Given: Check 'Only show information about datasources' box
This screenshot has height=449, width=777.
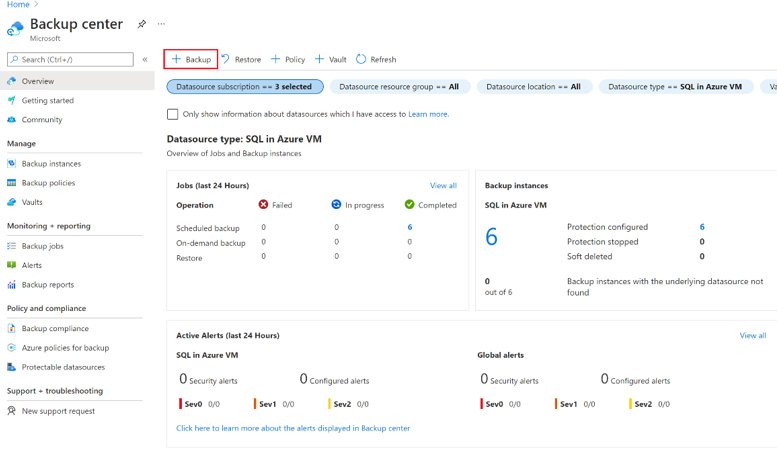Looking at the screenshot, I should point(172,114).
